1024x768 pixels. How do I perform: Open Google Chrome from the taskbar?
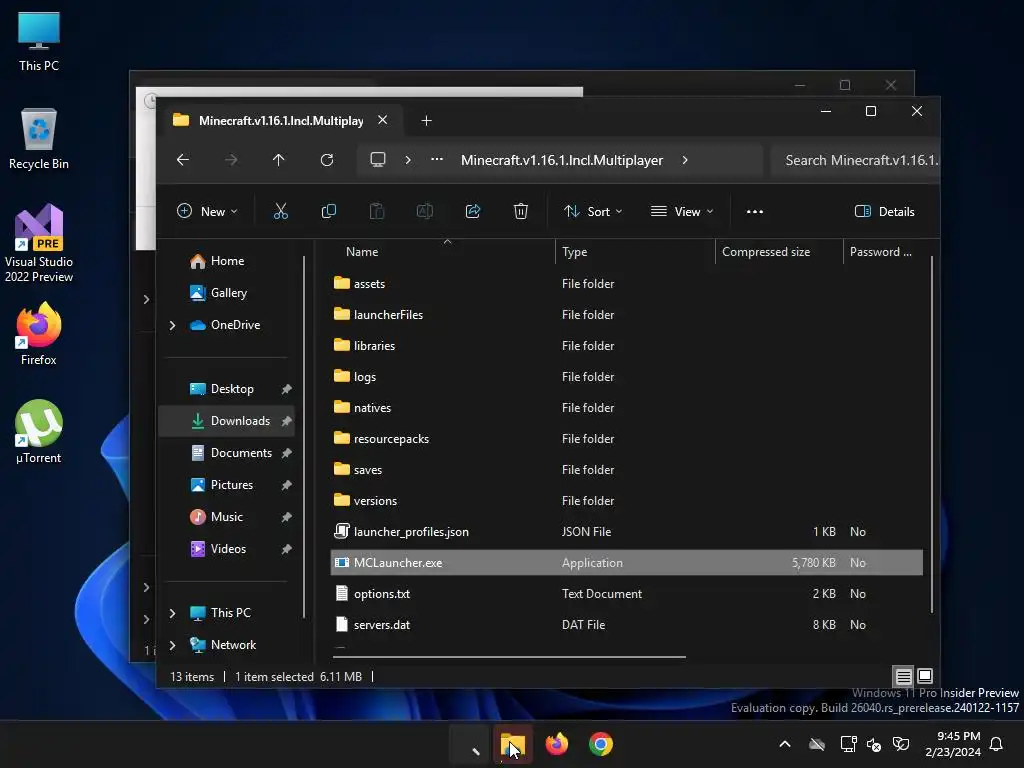tap(601, 744)
